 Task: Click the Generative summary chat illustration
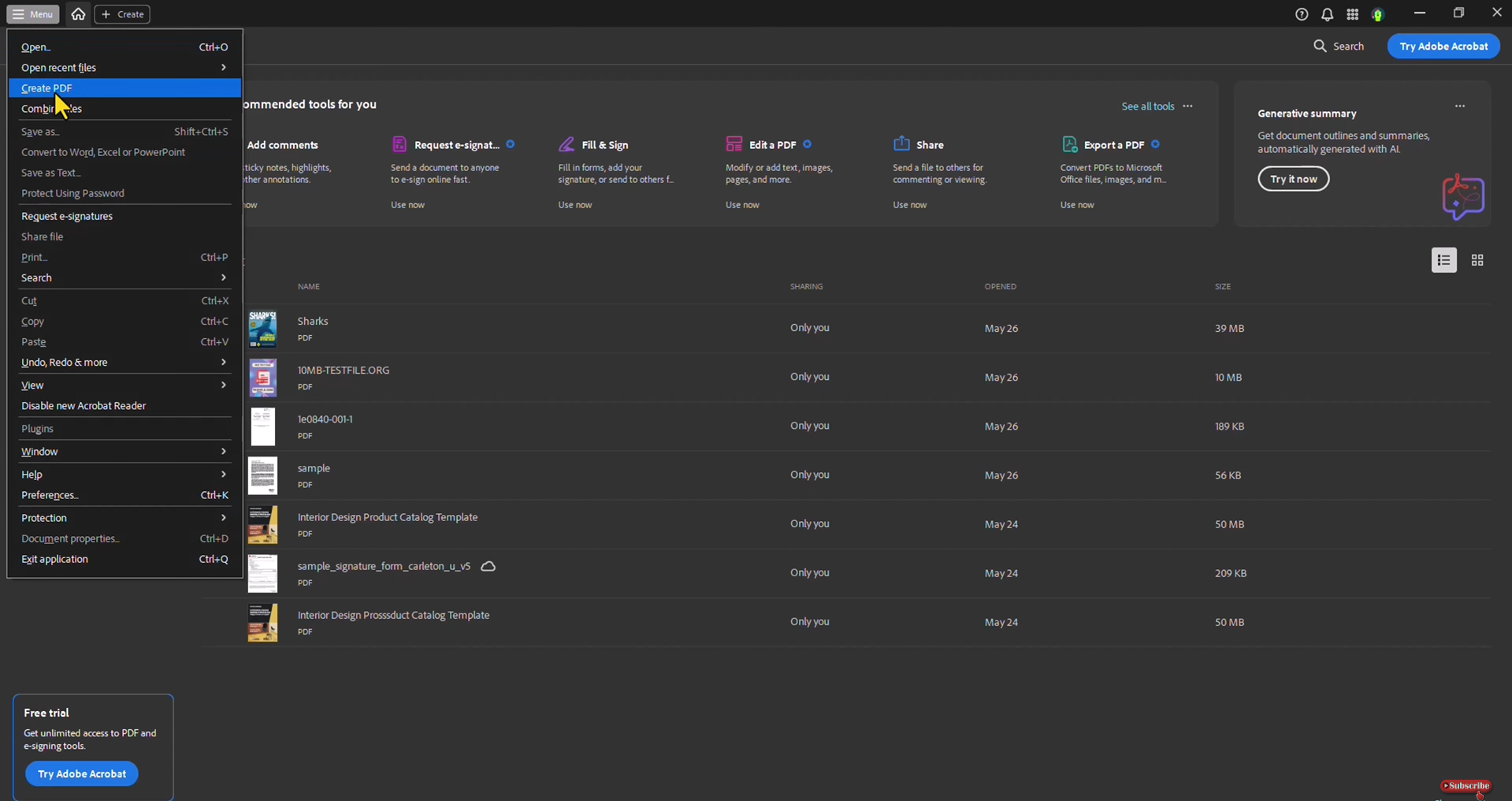(x=1463, y=197)
